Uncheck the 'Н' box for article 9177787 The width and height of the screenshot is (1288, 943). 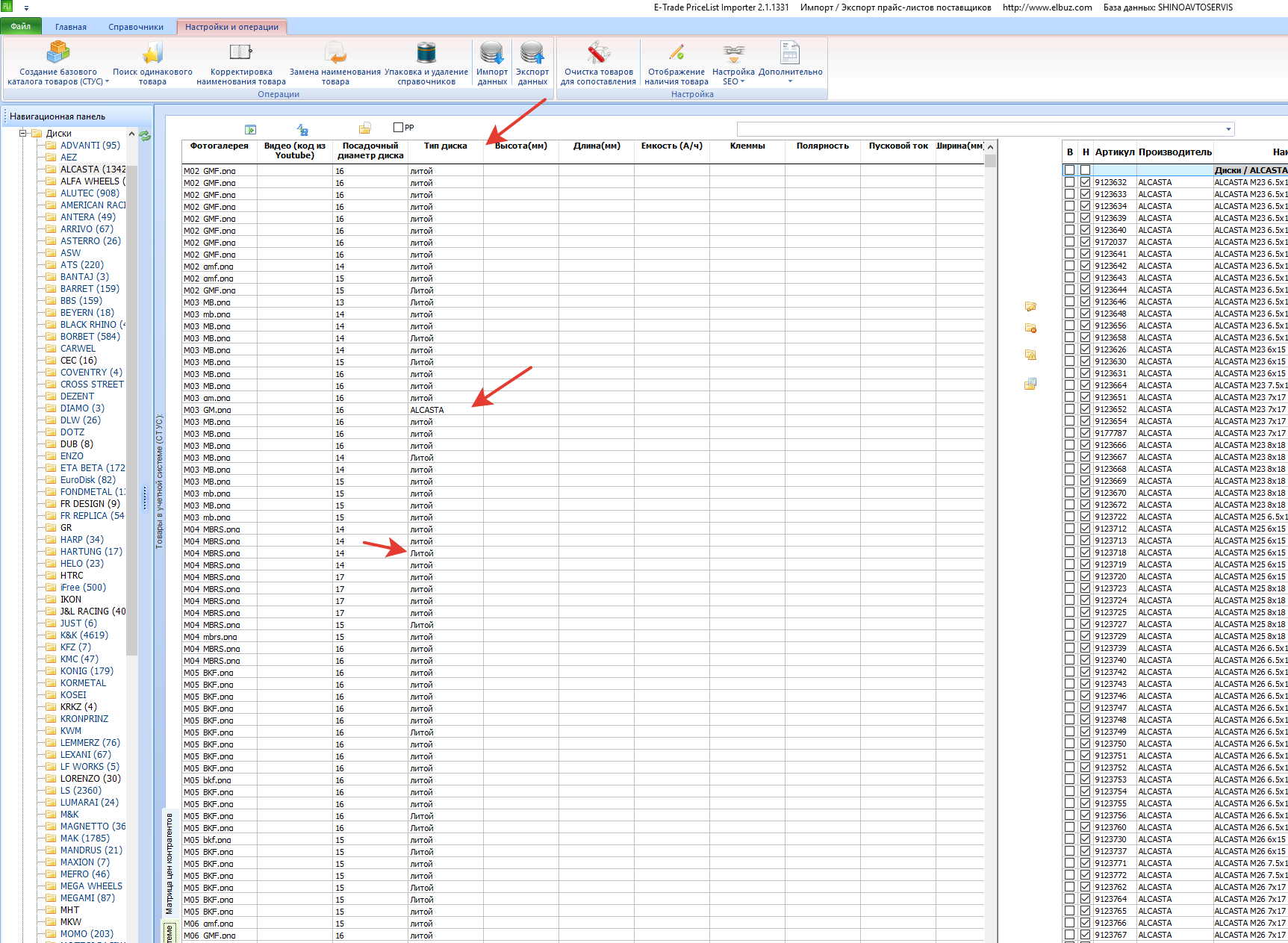(1085, 433)
